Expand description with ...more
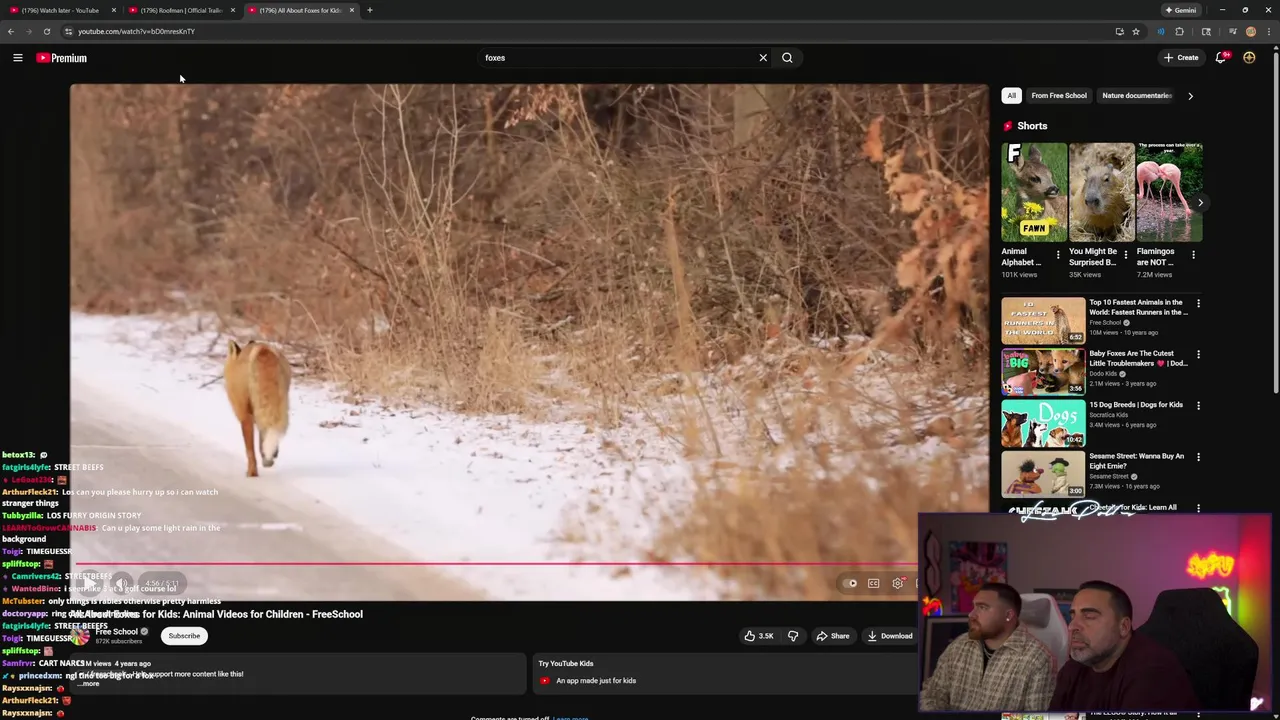Screen dimensions: 1280x720 point(90,684)
